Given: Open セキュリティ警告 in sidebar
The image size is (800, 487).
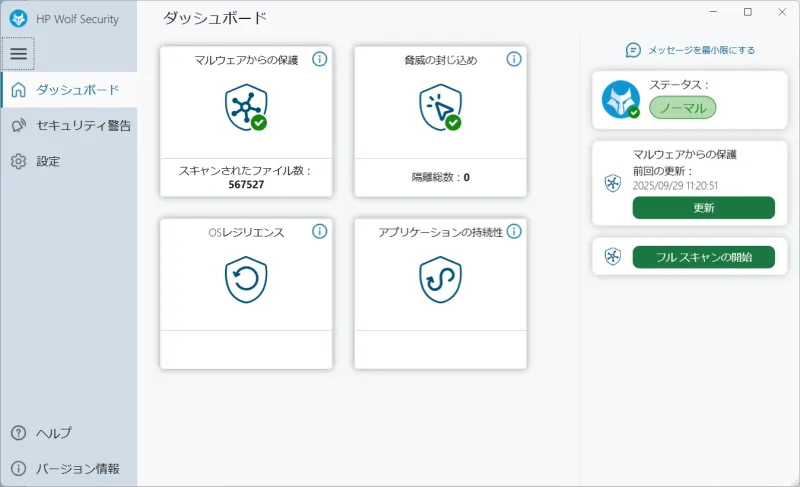Looking at the screenshot, I should [x=68, y=125].
